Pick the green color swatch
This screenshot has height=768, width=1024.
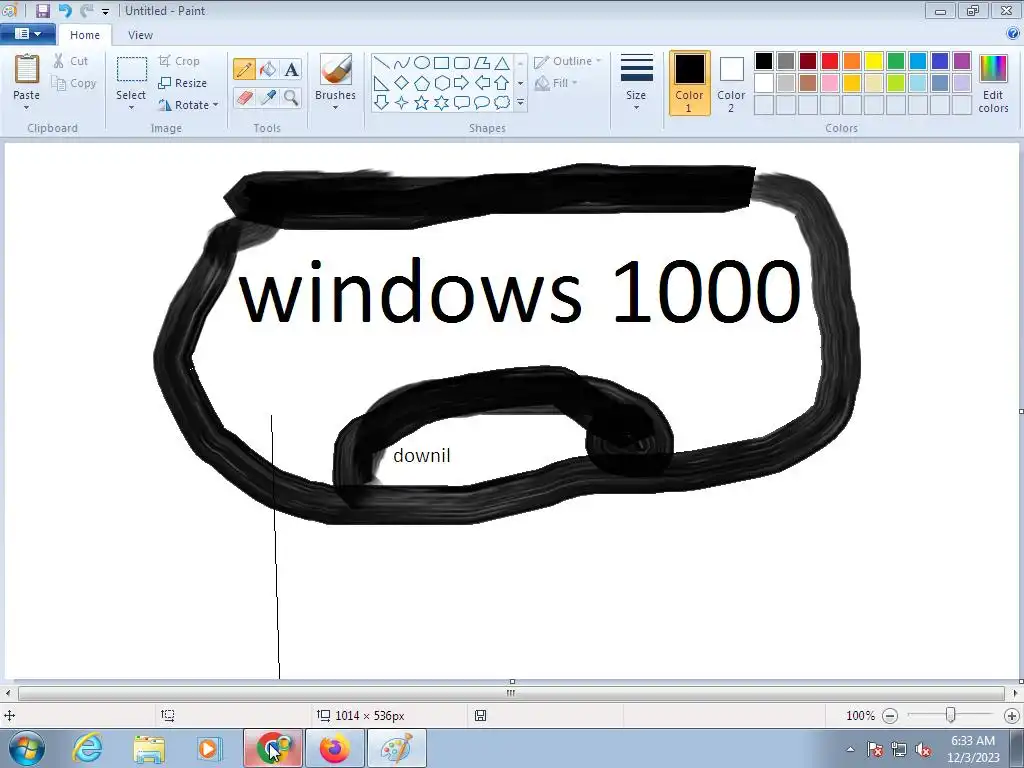tap(896, 61)
